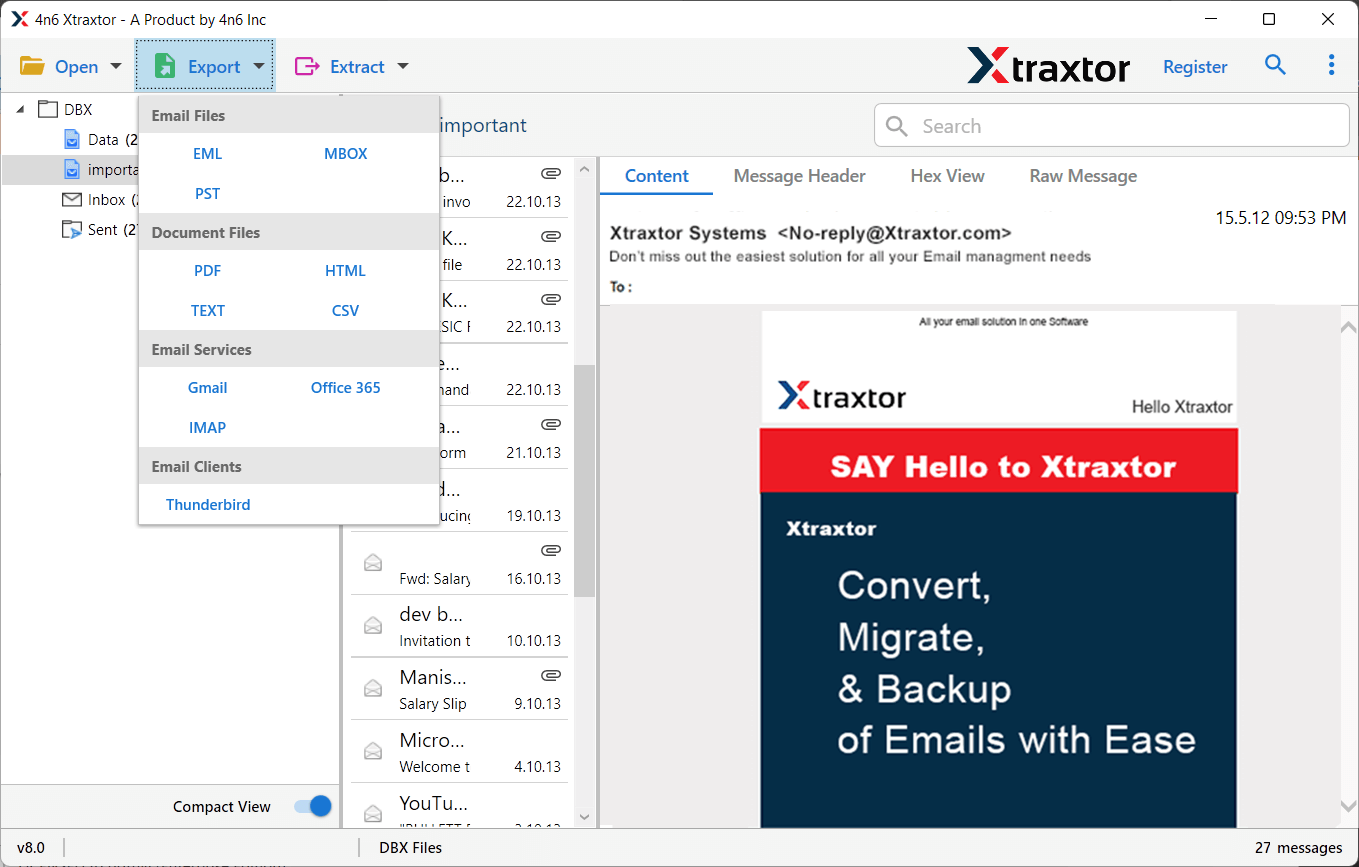Click DBX Files in the status bar
The image size is (1359, 867).
(411, 848)
